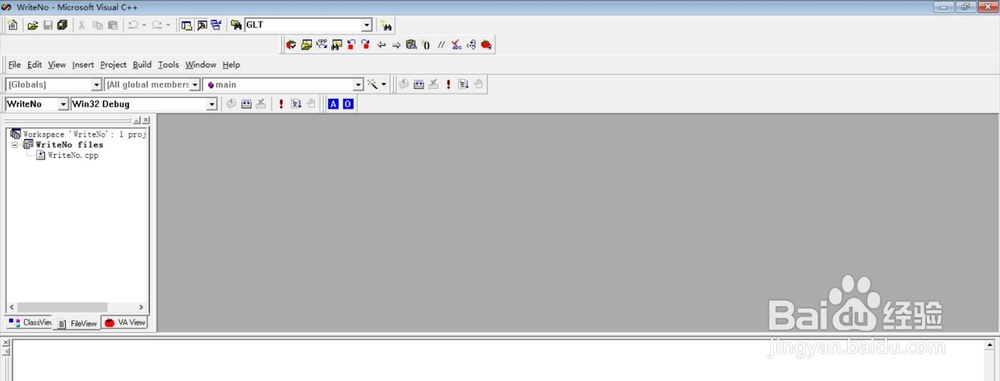Open the All global members filter dropdown
This screenshot has height=381, width=1000.
195,84
